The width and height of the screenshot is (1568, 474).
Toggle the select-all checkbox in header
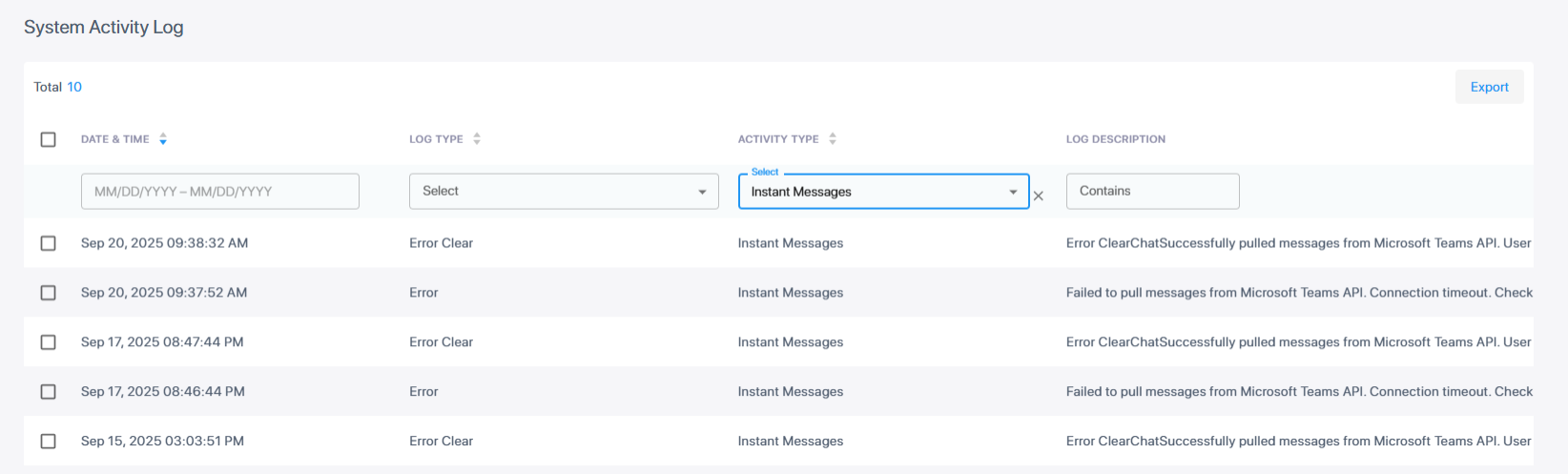pyautogui.click(x=49, y=139)
